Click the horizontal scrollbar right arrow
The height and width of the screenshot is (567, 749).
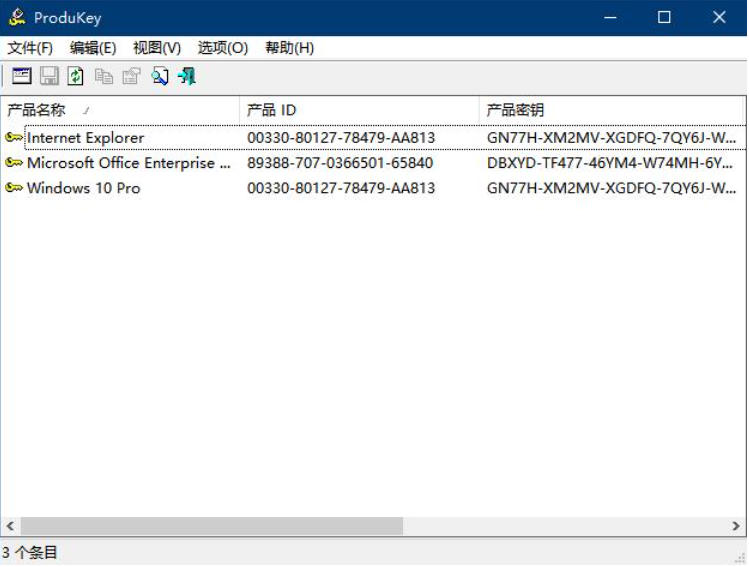pos(736,526)
